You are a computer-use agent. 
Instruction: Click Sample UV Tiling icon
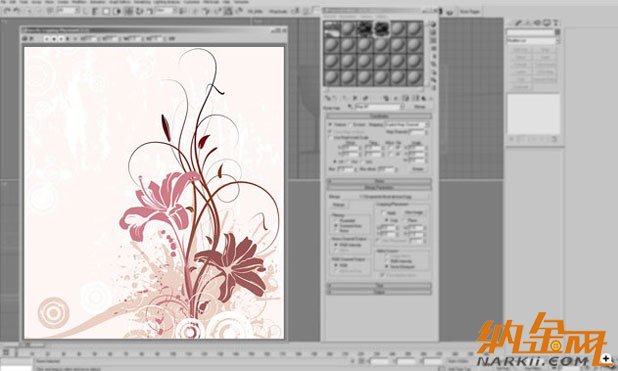[433, 48]
